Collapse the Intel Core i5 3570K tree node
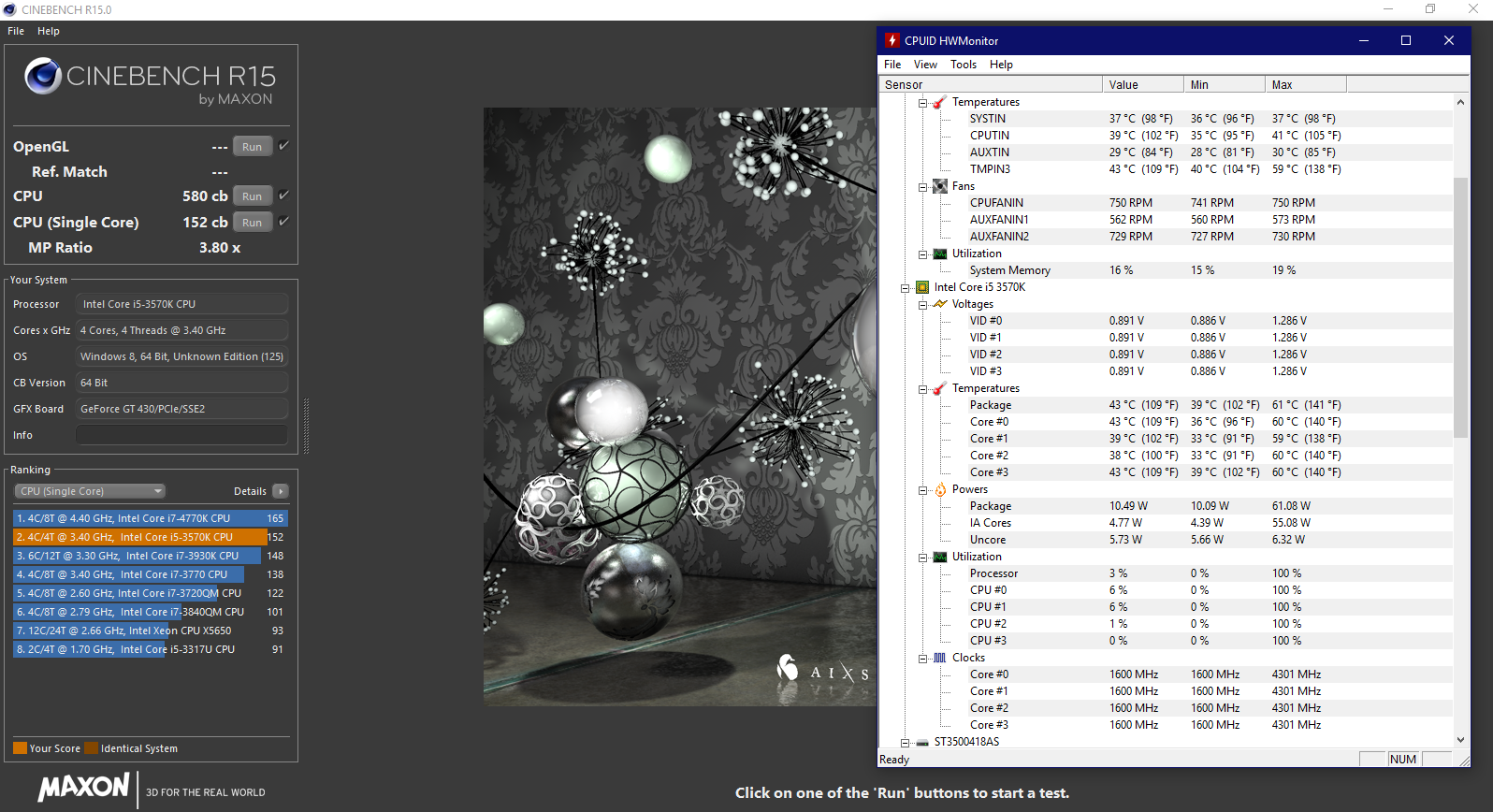1493x812 pixels. tap(906, 288)
